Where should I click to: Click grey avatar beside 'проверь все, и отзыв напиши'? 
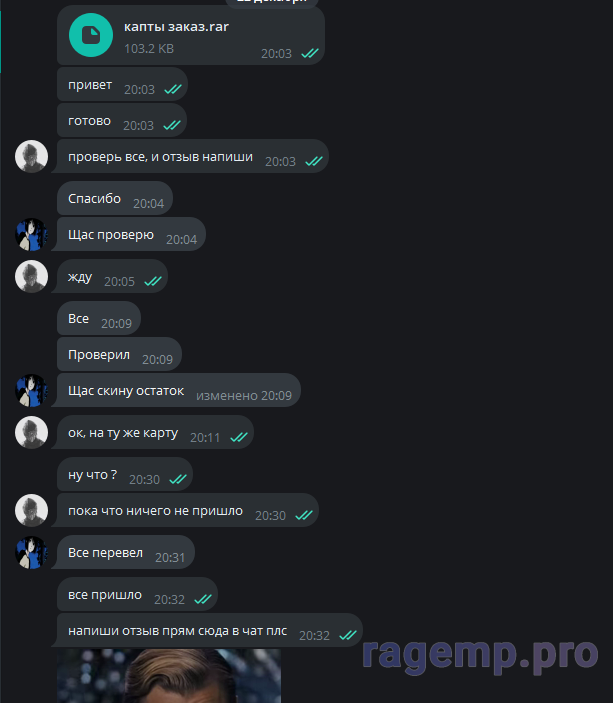[31, 156]
